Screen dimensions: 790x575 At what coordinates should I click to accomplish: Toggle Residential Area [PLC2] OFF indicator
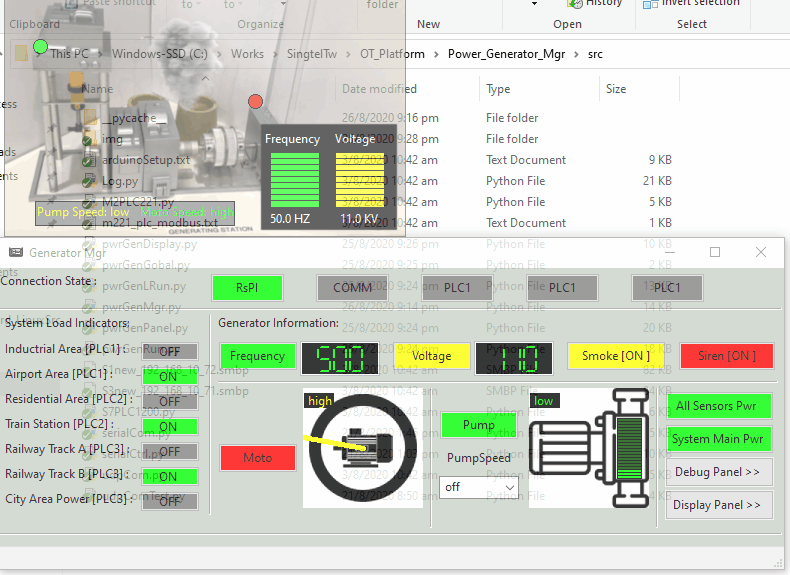click(170, 402)
